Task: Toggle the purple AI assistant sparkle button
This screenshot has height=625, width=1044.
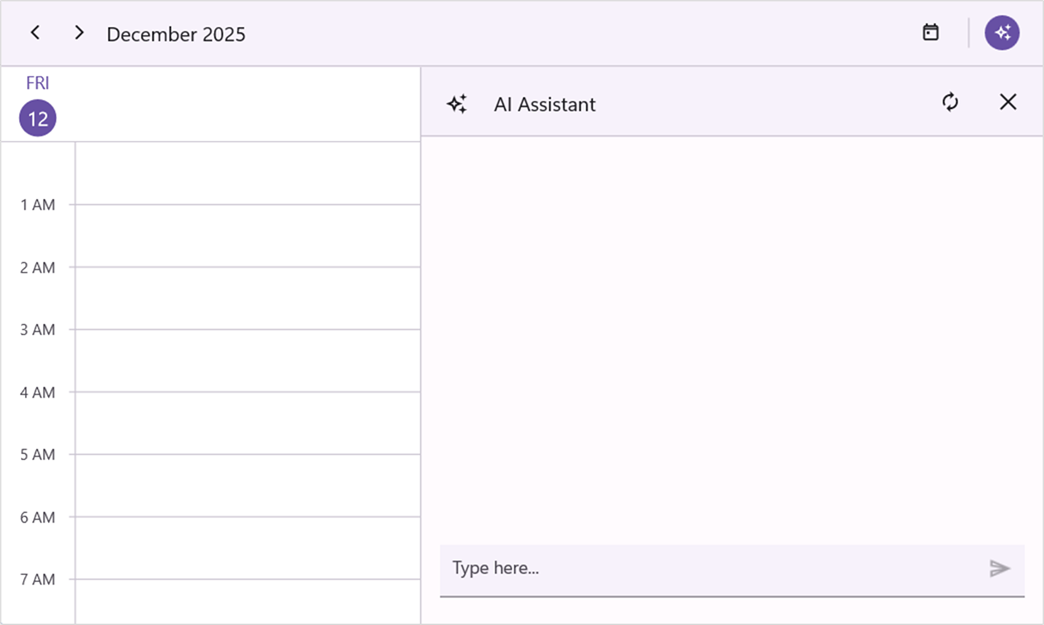Action: (1002, 32)
